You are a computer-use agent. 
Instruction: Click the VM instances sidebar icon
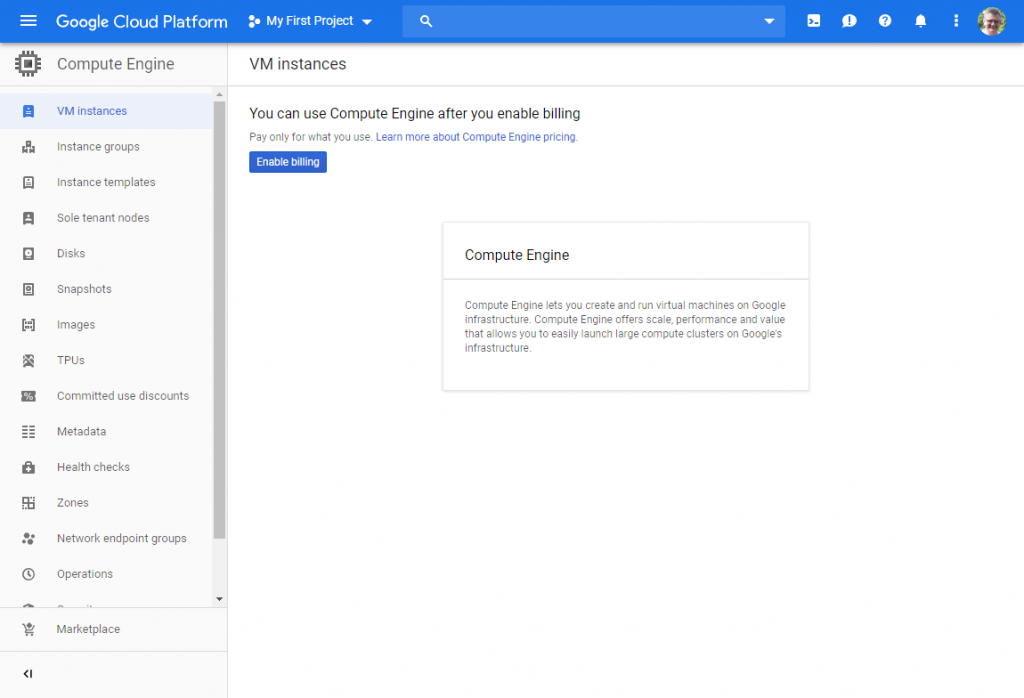coord(28,111)
